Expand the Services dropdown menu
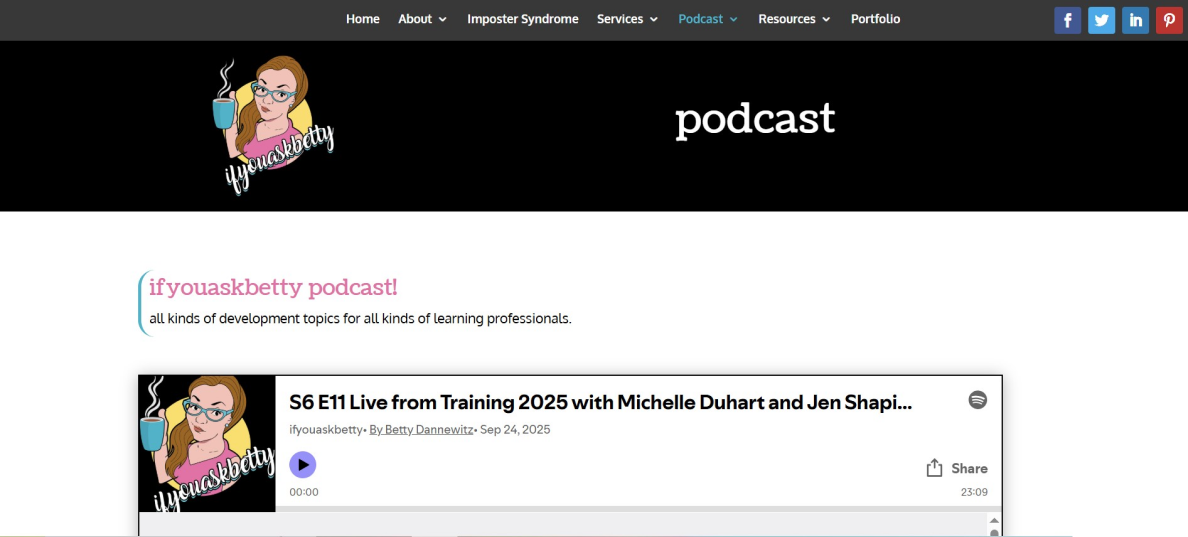This screenshot has width=1188, height=537. 627,19
